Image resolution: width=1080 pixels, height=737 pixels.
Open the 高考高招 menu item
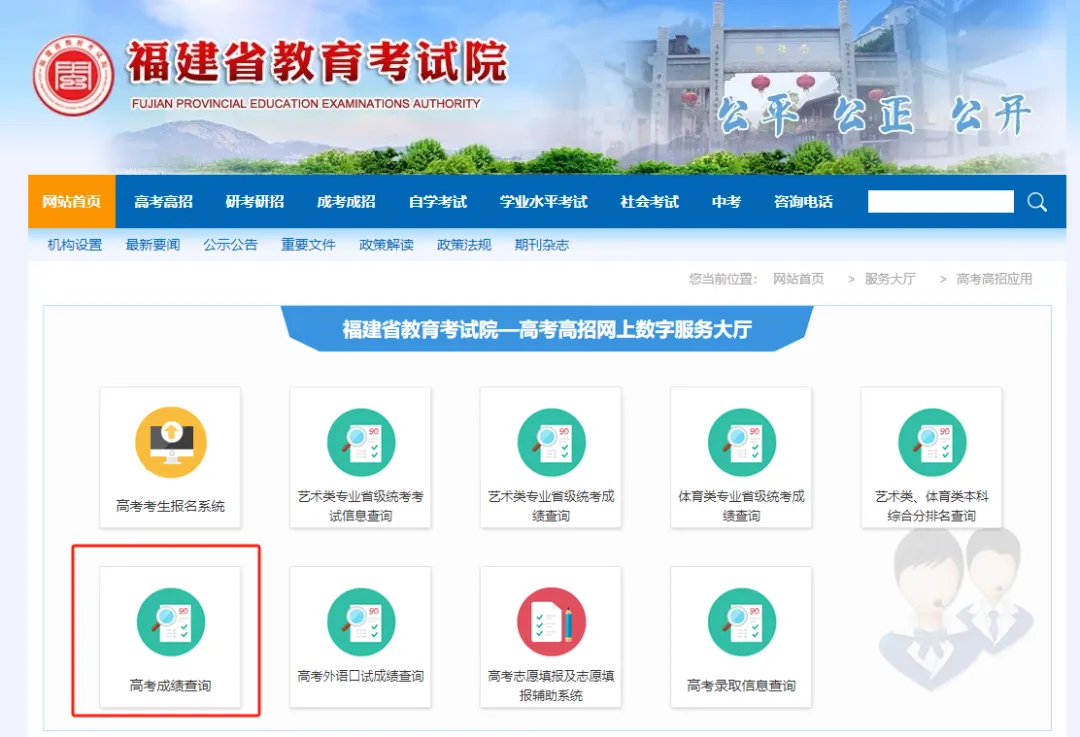[x=163, y=202]
